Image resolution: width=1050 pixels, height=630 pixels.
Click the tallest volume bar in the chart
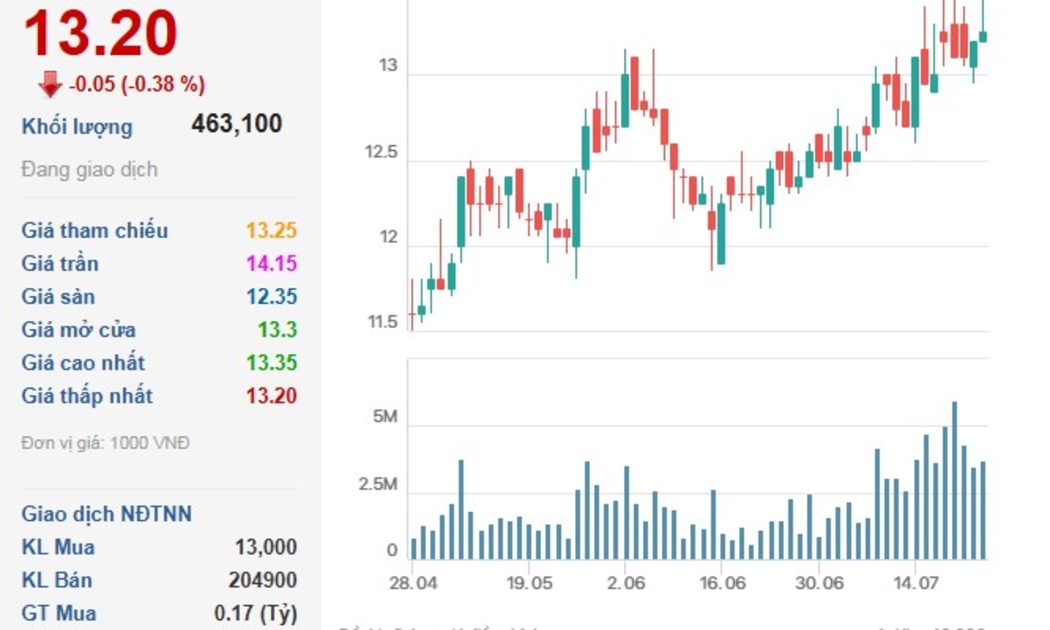pyautogui.click(x=955, y=480)
